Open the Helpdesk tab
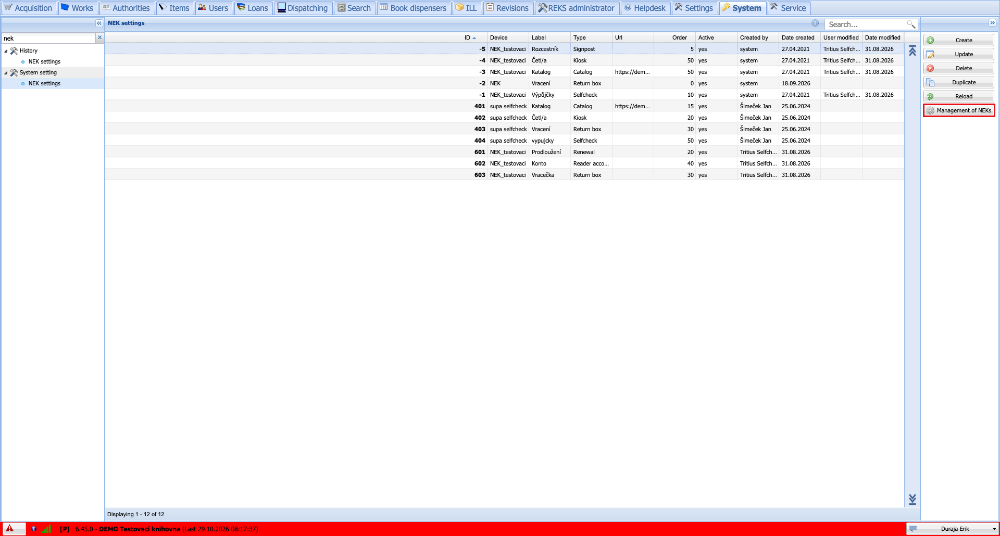Screen dimensions: 1000x536 [x=645, y=8]
